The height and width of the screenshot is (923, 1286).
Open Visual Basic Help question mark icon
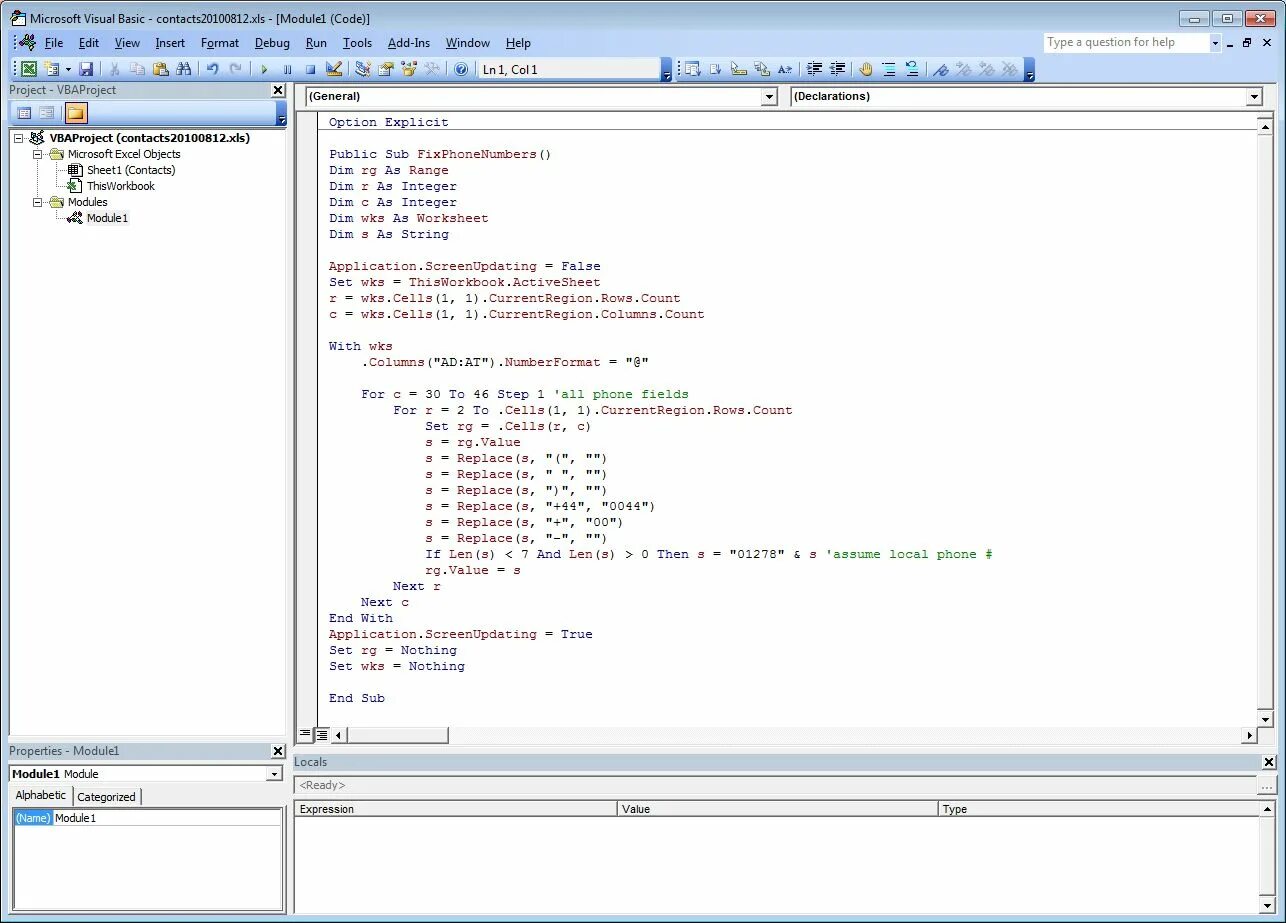point(461,69)
